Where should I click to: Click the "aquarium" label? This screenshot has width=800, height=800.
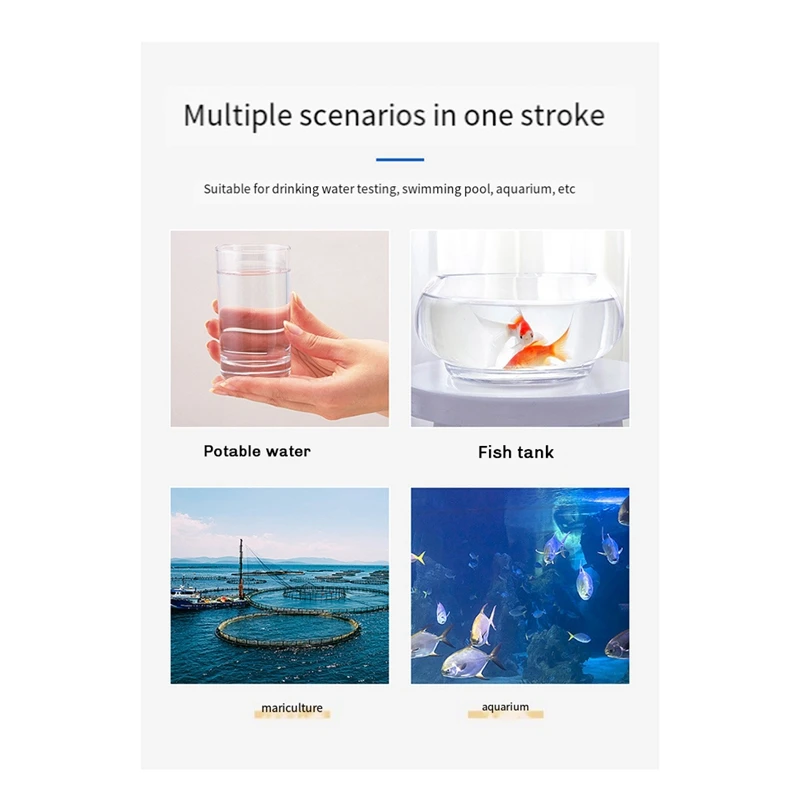[505, 707]
